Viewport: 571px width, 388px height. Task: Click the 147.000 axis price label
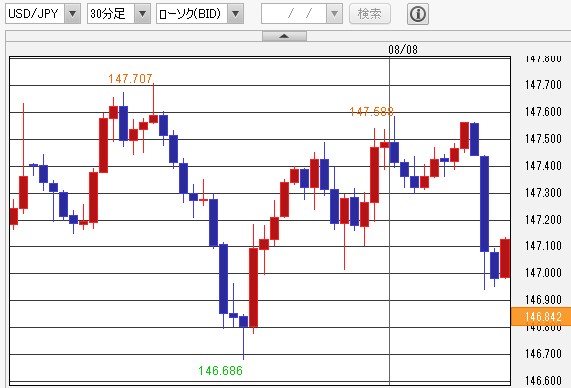pyautogui.click(x=543, y=273)
